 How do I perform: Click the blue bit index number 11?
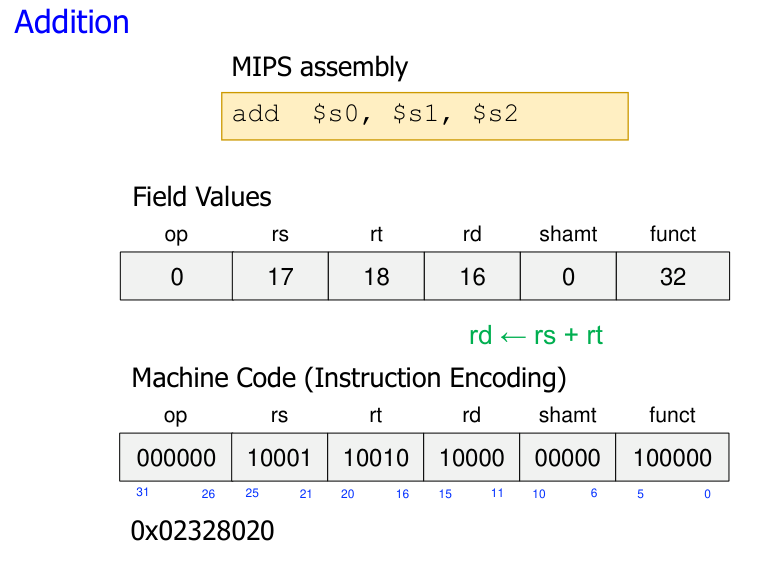click(x=497, y=494)
